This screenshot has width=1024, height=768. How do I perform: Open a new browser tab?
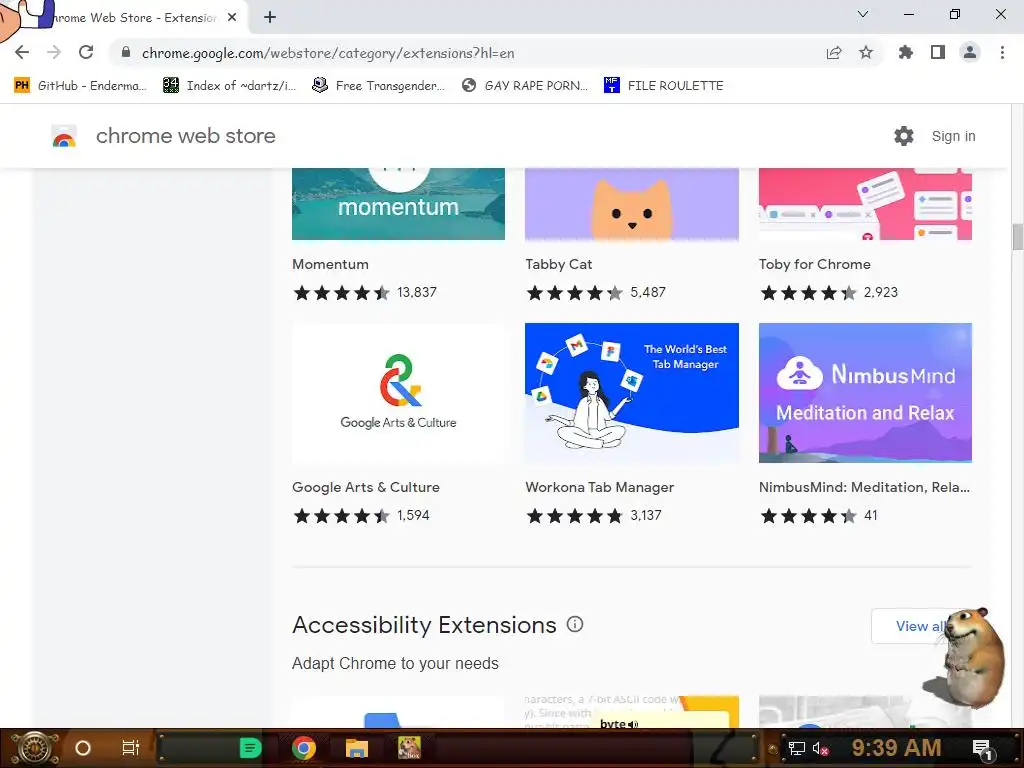(x=270, y=17)
